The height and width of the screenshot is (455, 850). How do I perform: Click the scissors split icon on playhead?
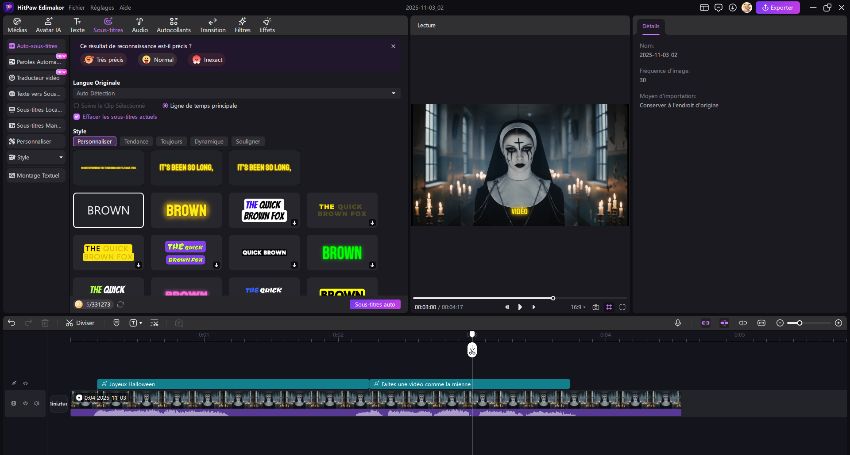[x=472, y=350]
